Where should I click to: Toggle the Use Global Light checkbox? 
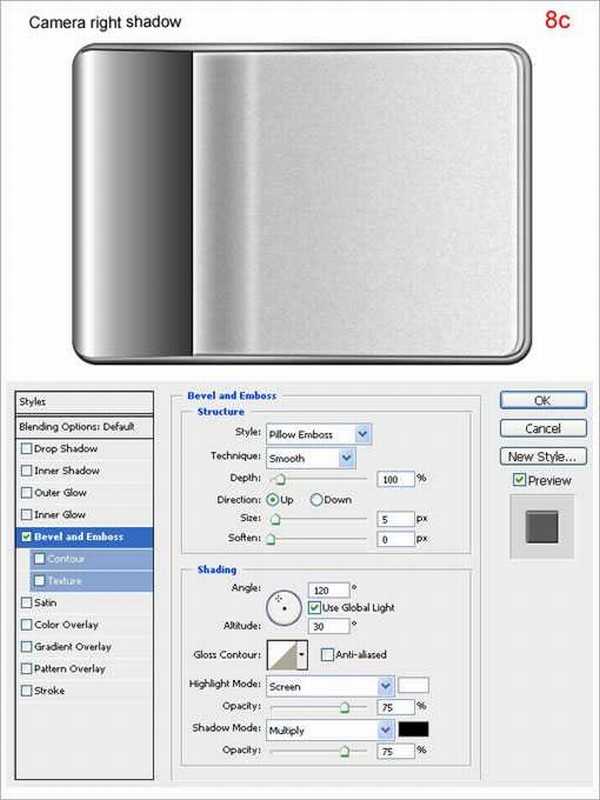point(315,608)
